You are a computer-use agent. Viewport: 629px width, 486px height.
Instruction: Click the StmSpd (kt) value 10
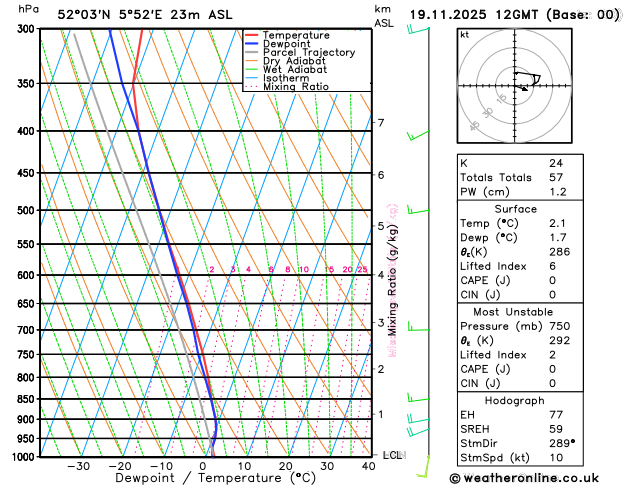(x=556, y=458)
